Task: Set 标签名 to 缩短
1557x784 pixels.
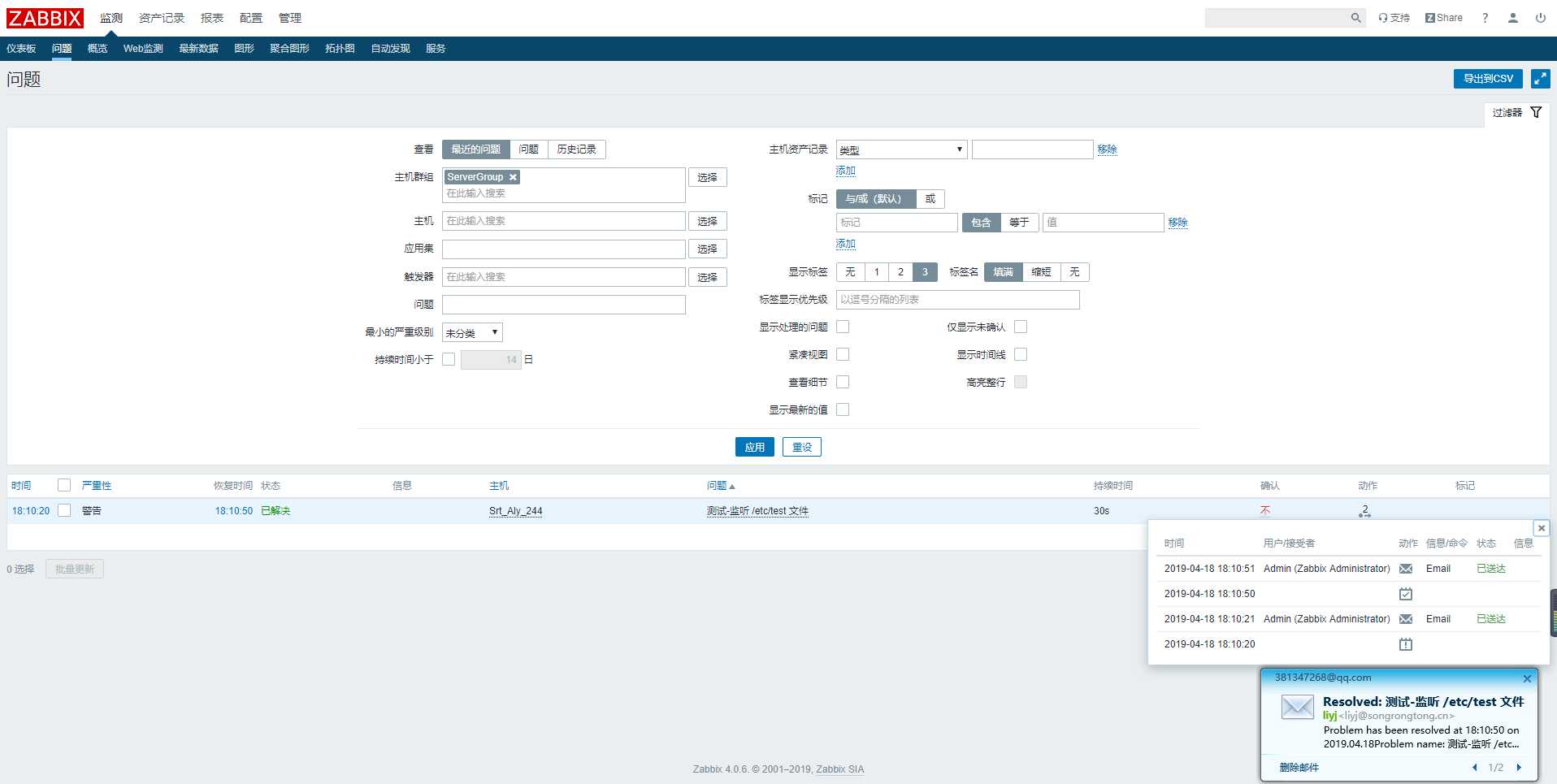Action: click(1042, 272)
